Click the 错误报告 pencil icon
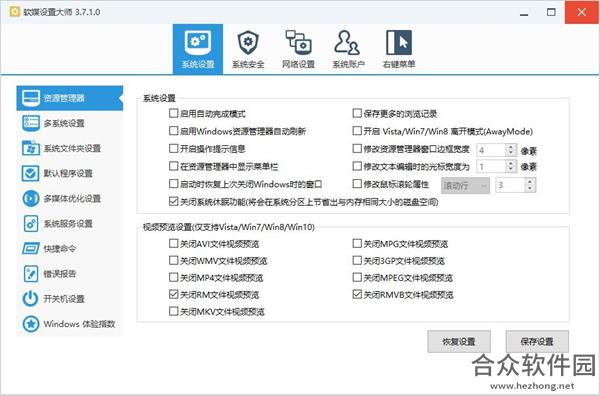 click(x=31, y=274)
